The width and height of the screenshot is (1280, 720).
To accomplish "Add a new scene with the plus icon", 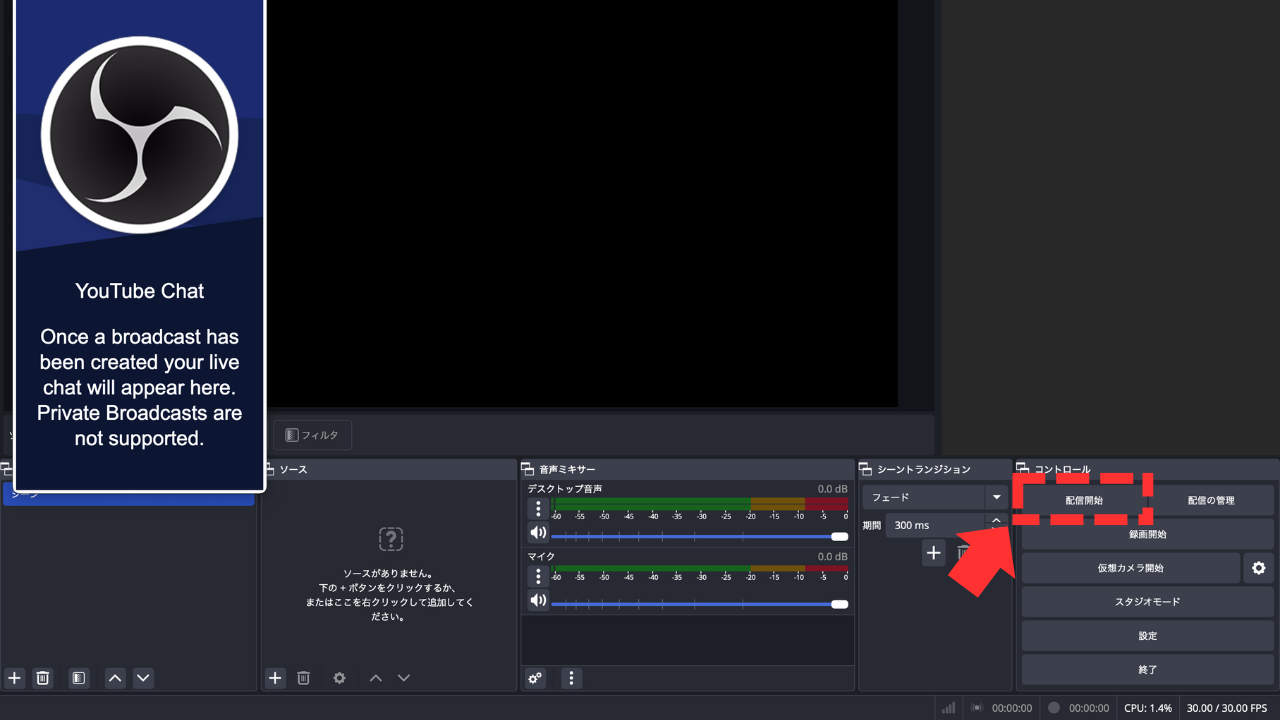I will tap(14, 678).
